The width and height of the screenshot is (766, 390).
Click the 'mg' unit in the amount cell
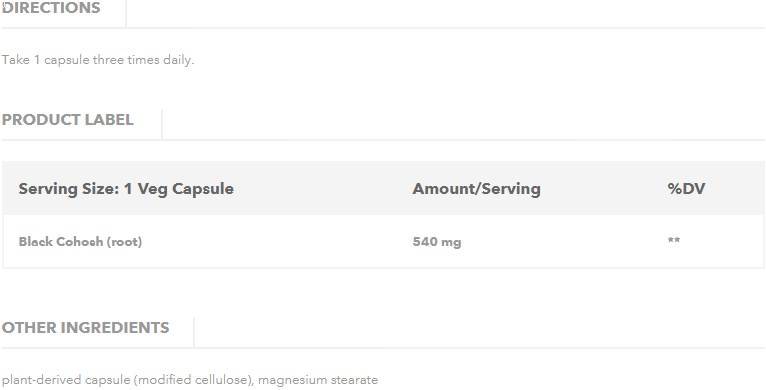click(451, 243)
